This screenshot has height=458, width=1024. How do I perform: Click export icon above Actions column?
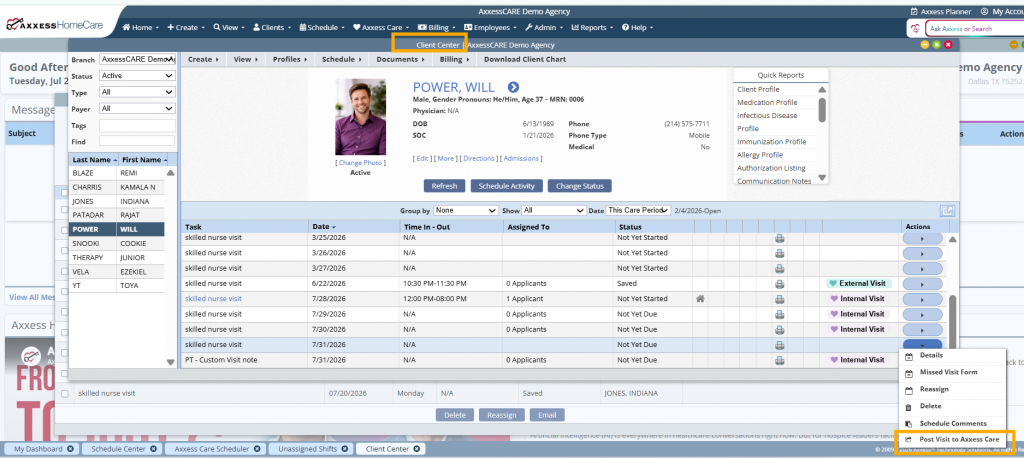point(947,210)
